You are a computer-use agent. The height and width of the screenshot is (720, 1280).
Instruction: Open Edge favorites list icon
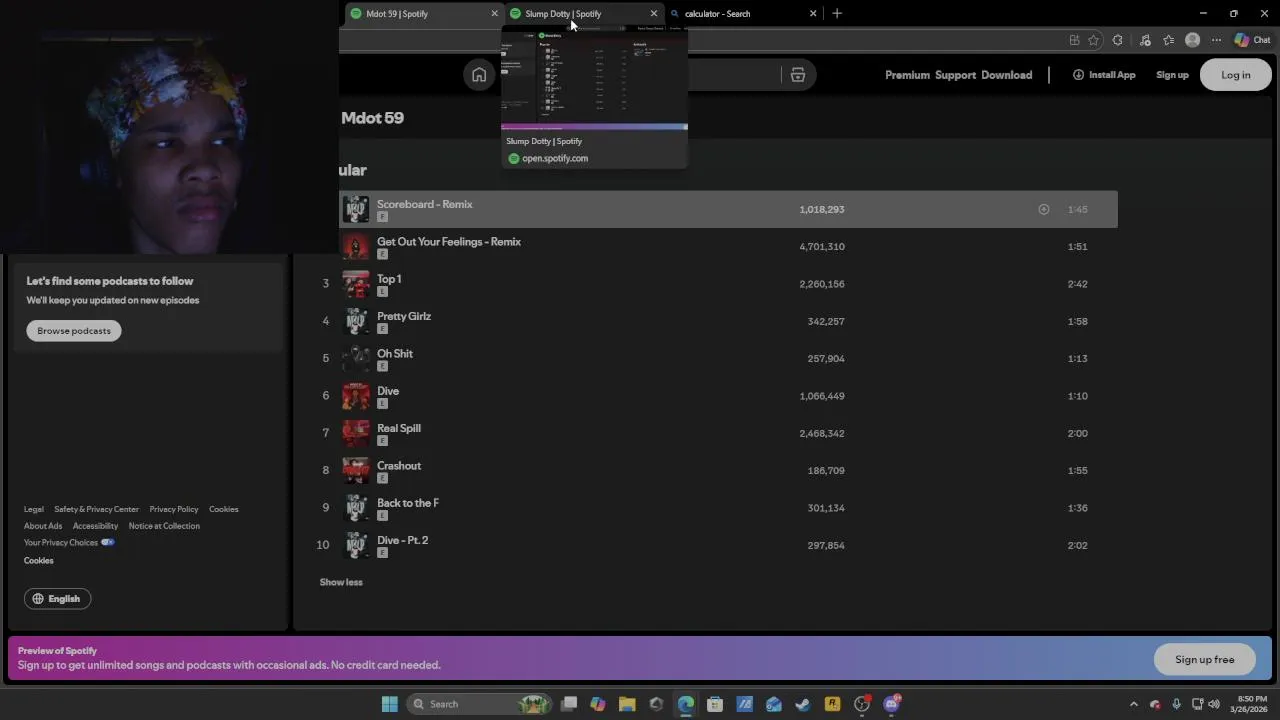1168,40
